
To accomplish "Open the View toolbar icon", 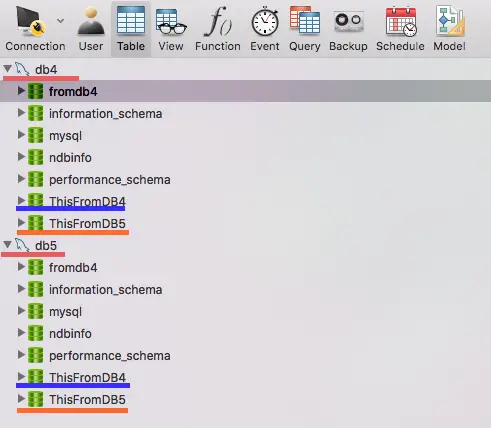I will tap(171, 22).
